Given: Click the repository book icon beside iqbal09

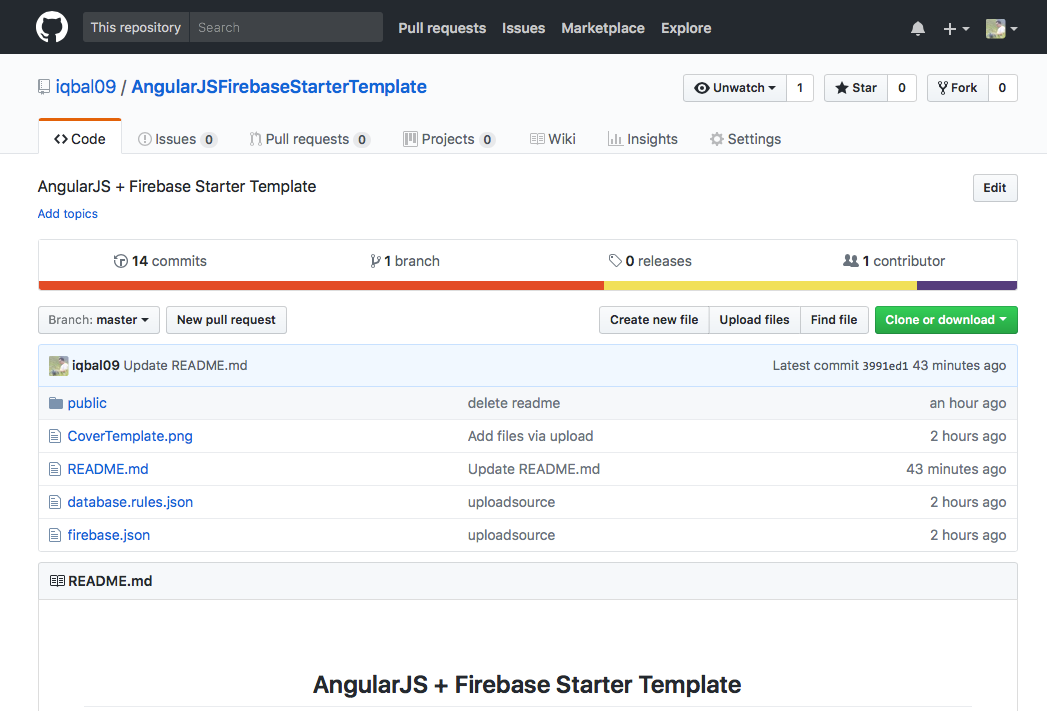Looking at the screenshot, I should 44,87.
